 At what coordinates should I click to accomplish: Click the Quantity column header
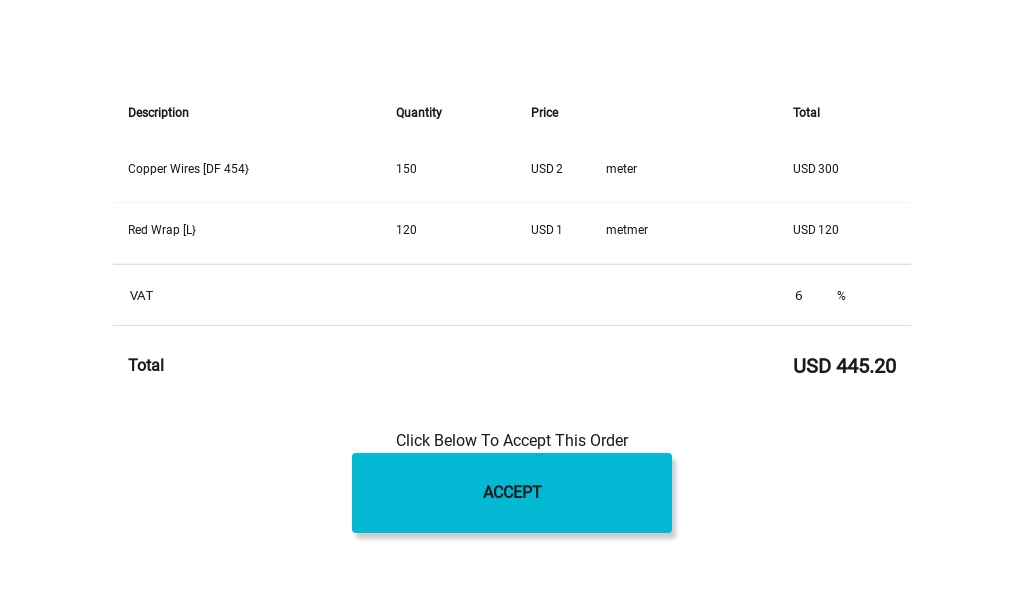coord(419,113)
